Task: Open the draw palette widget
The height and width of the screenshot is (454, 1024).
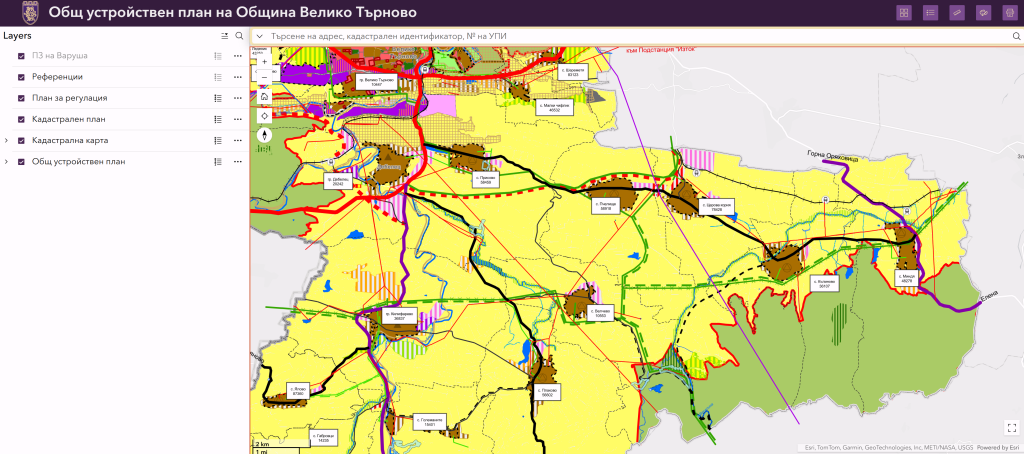Action: coord(982,12)
